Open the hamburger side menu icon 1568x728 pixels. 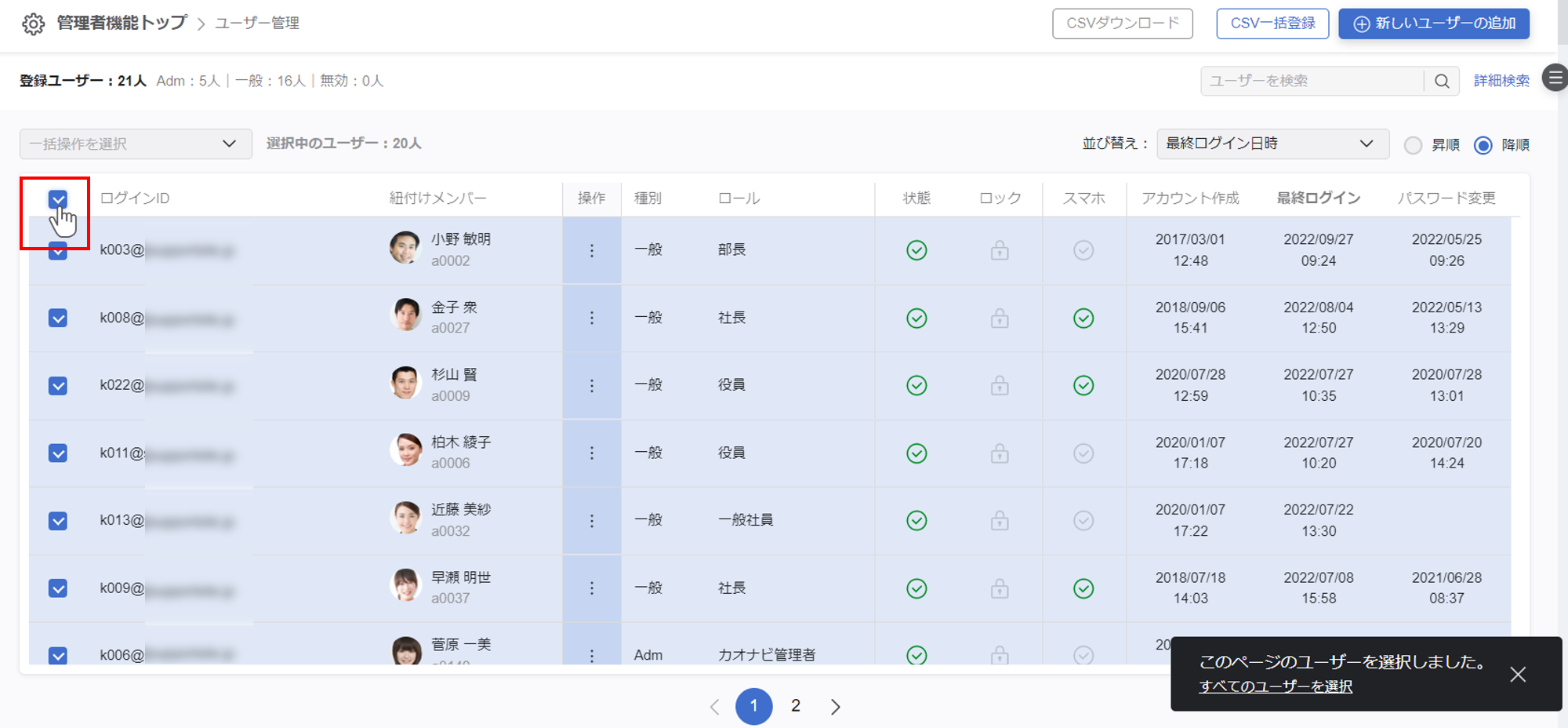click(1555, 78)
